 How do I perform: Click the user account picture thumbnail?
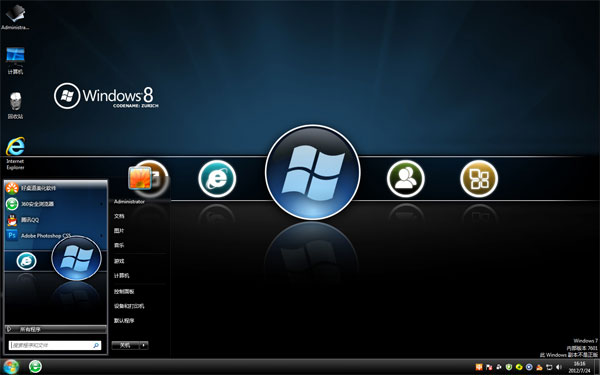(x=140, y=178)
